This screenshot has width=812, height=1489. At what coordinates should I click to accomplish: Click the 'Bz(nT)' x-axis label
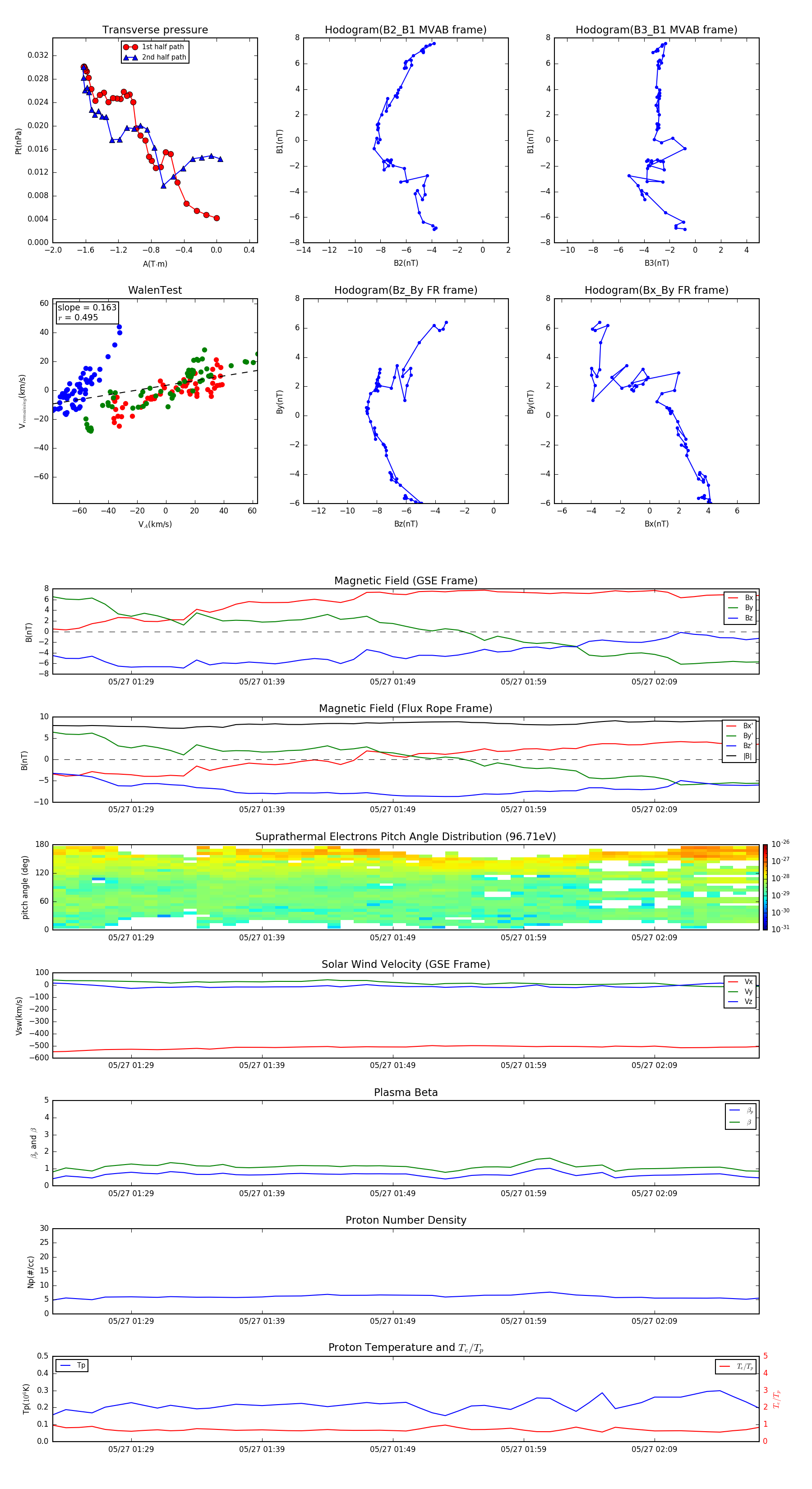(406, 524)
